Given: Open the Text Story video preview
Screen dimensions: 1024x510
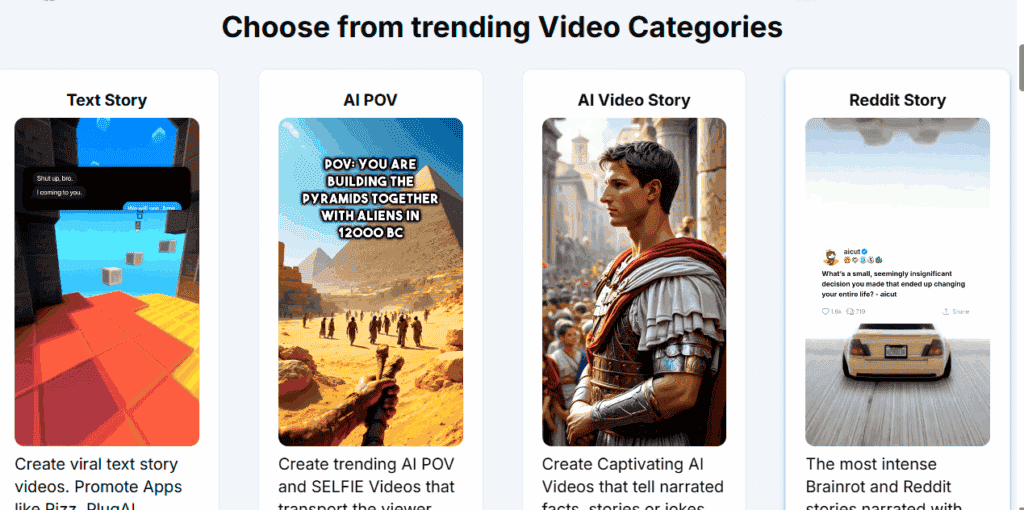Looking at the screenshot, I should (x=107, y=281).
